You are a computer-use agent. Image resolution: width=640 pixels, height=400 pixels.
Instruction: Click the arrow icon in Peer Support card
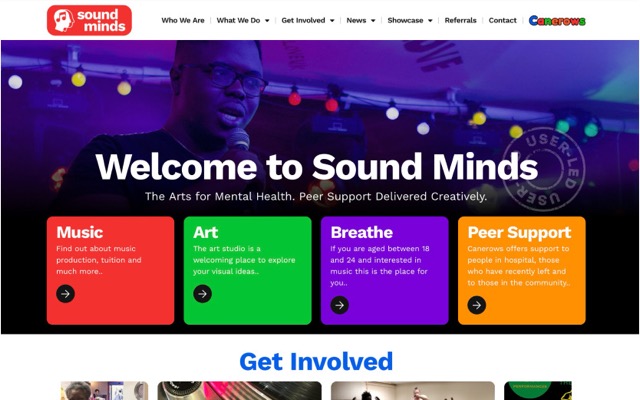[477, 305]
